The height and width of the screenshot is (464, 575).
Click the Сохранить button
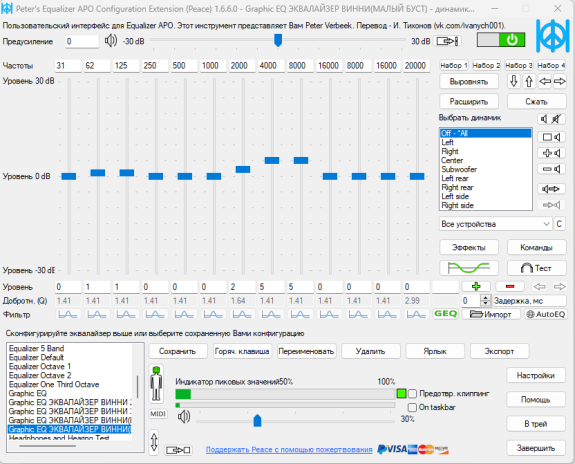tap(178, 351)
